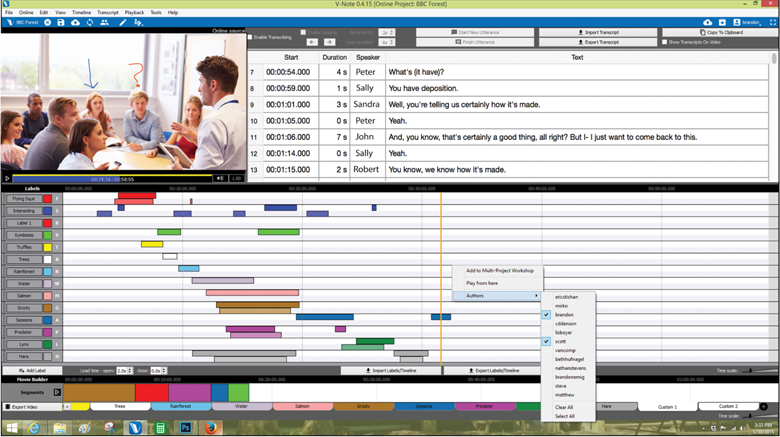
Task: Click the Import Transcript button
Action: pos(598,32)
